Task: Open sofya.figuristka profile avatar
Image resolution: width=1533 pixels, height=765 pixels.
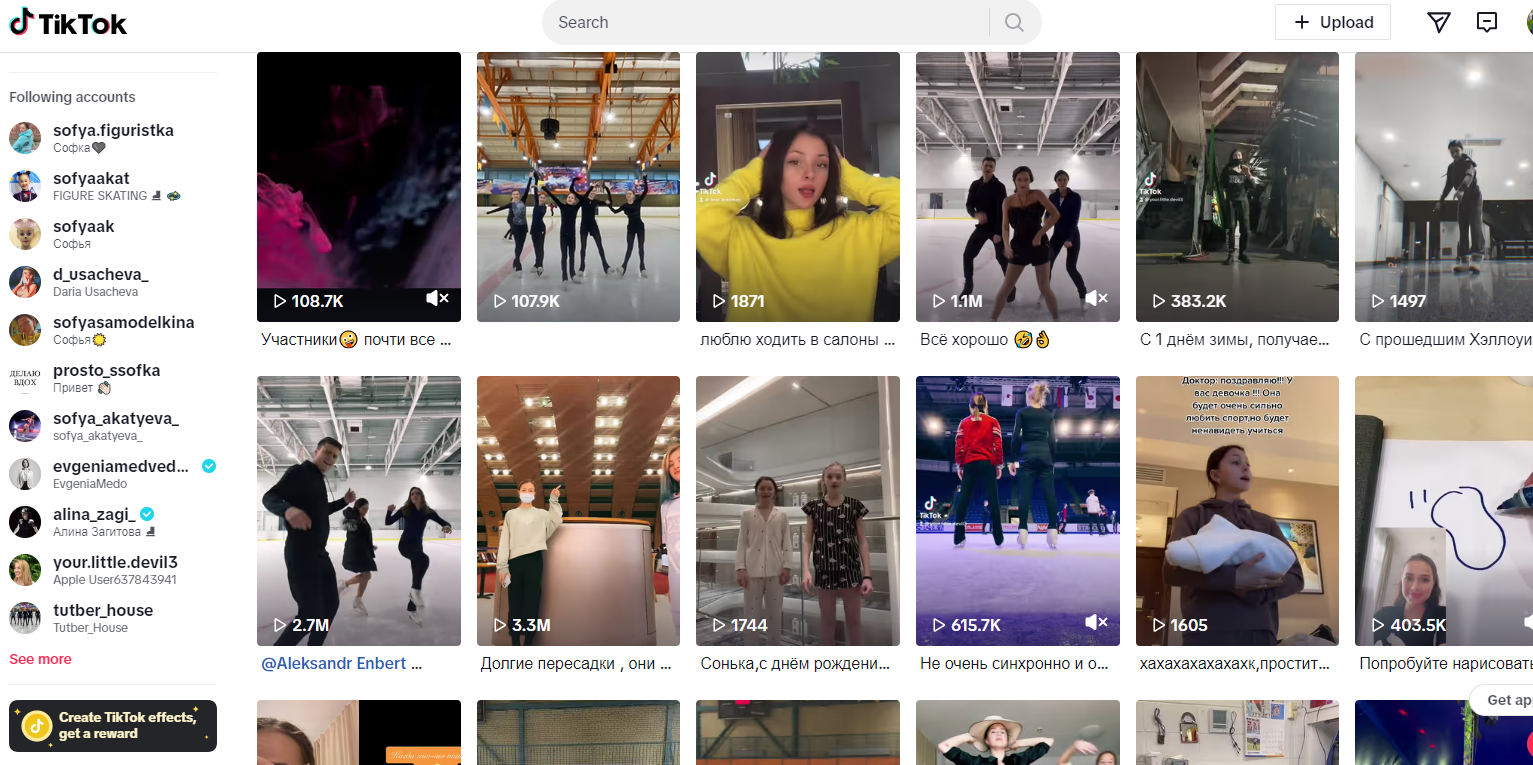Action: (x=25, y=138)
